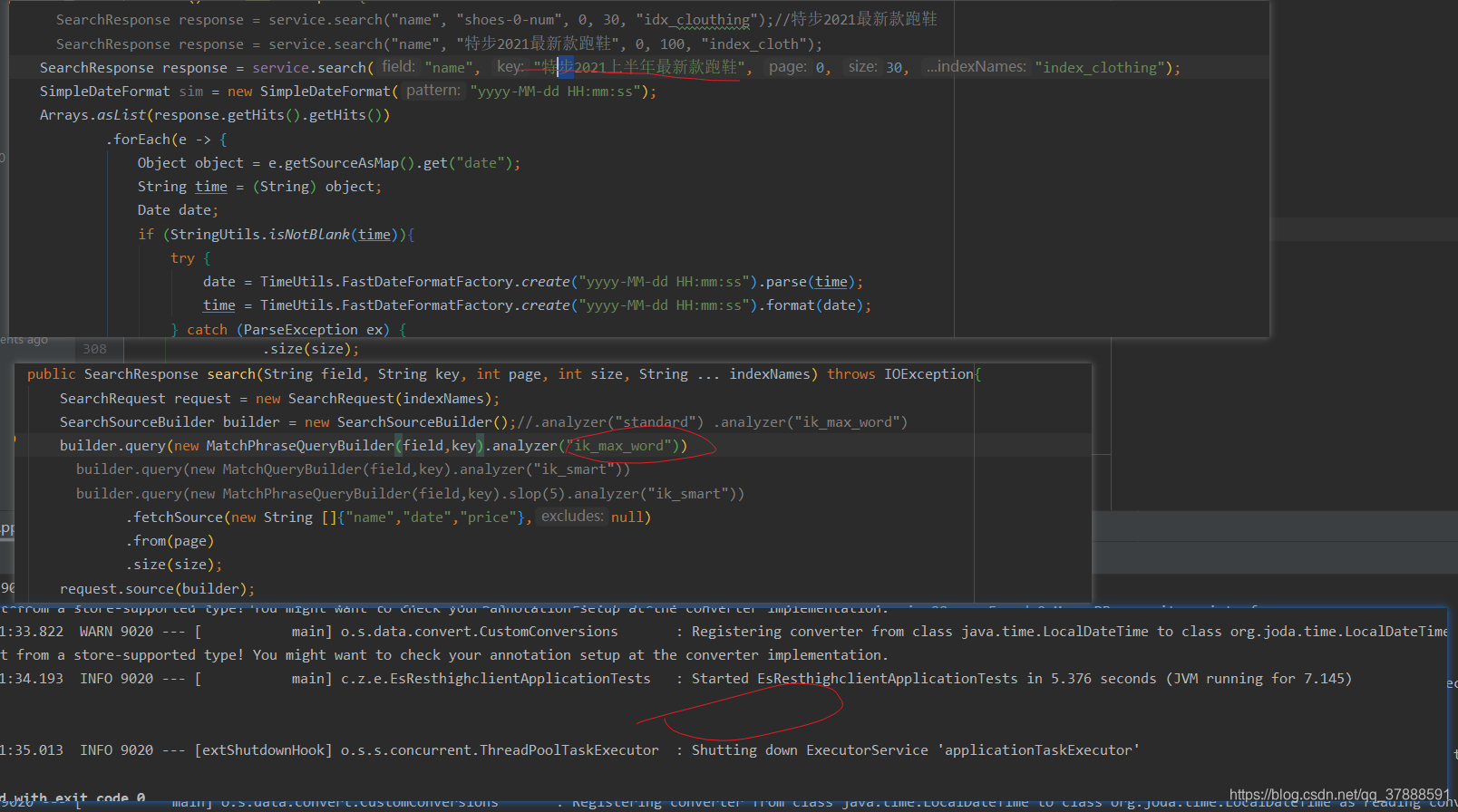Click the "pattern:" hint in the SimpleDateFormat line
This screenshot has width=1458, height=812.
click(433, 91)
